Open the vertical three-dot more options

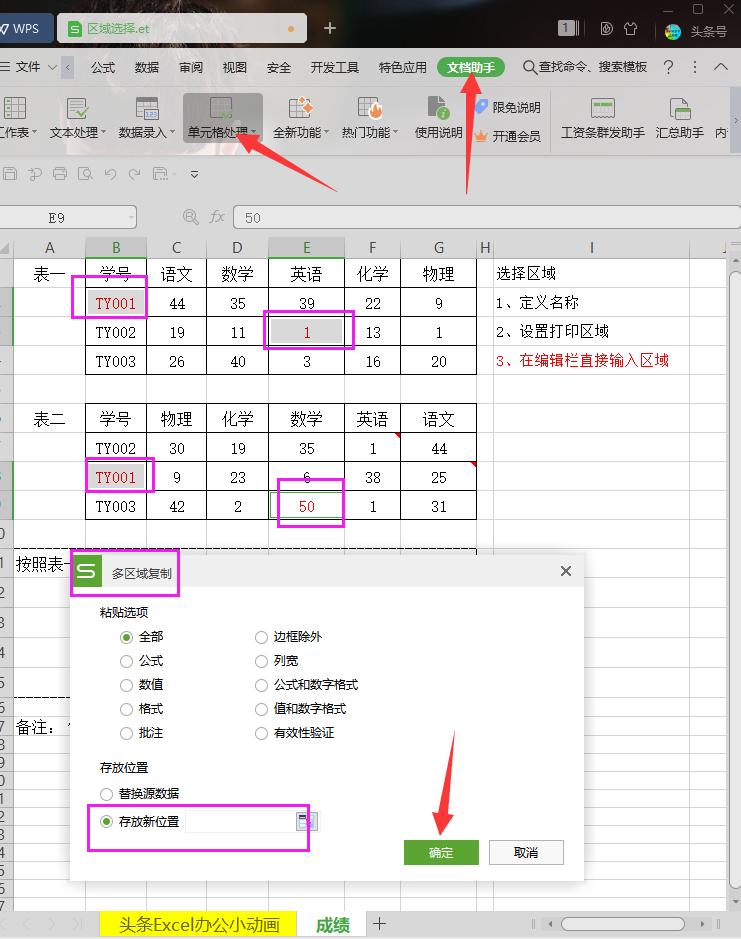(695, 67)
